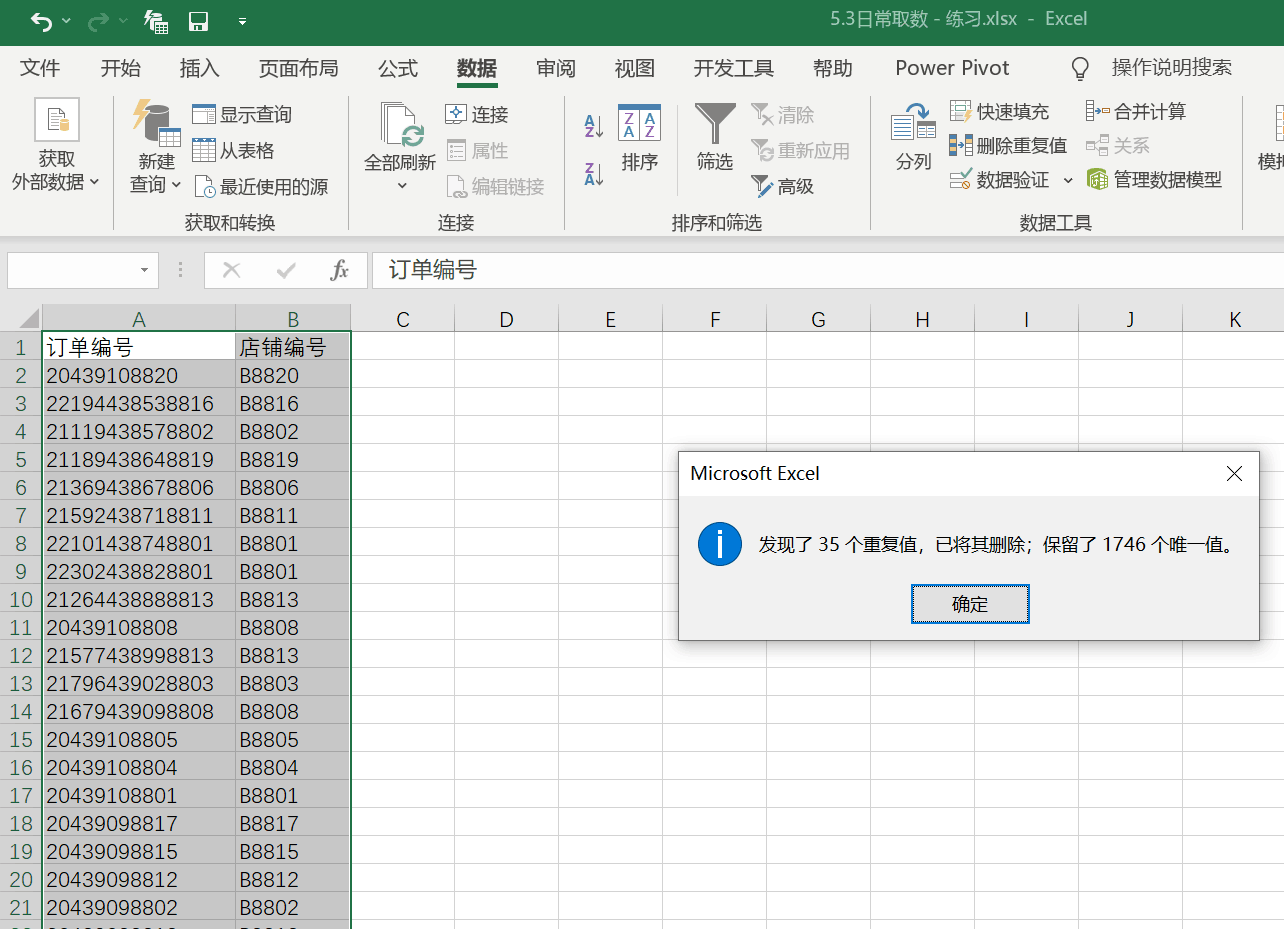The image size is (1284, 929).
Task: Select column A header
Action: coord(139,319)
